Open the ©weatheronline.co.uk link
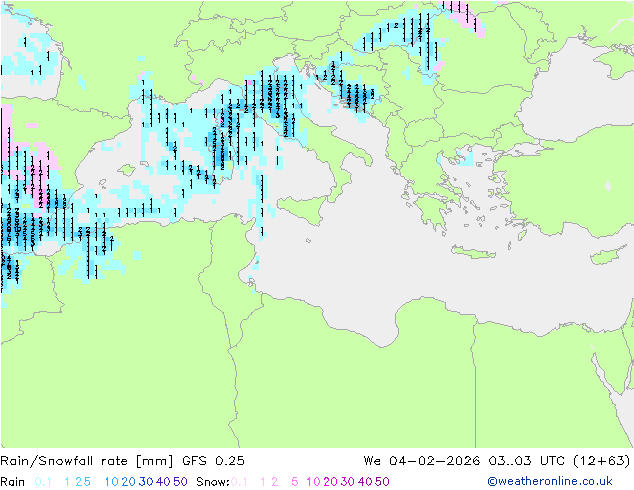634x490 pixels. [550, 482]
